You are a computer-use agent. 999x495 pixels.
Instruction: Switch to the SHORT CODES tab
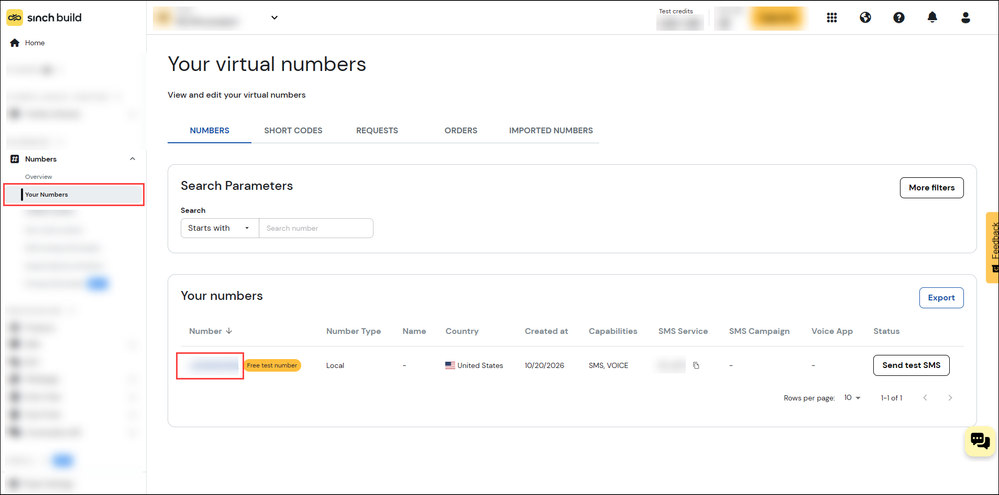(293, 131)
